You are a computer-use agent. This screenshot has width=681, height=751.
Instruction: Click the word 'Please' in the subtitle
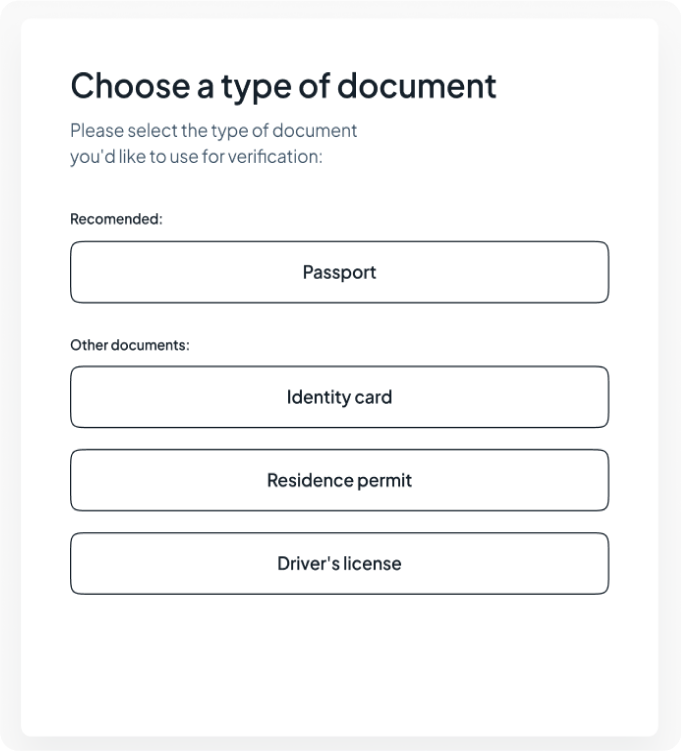click(97, 131)
